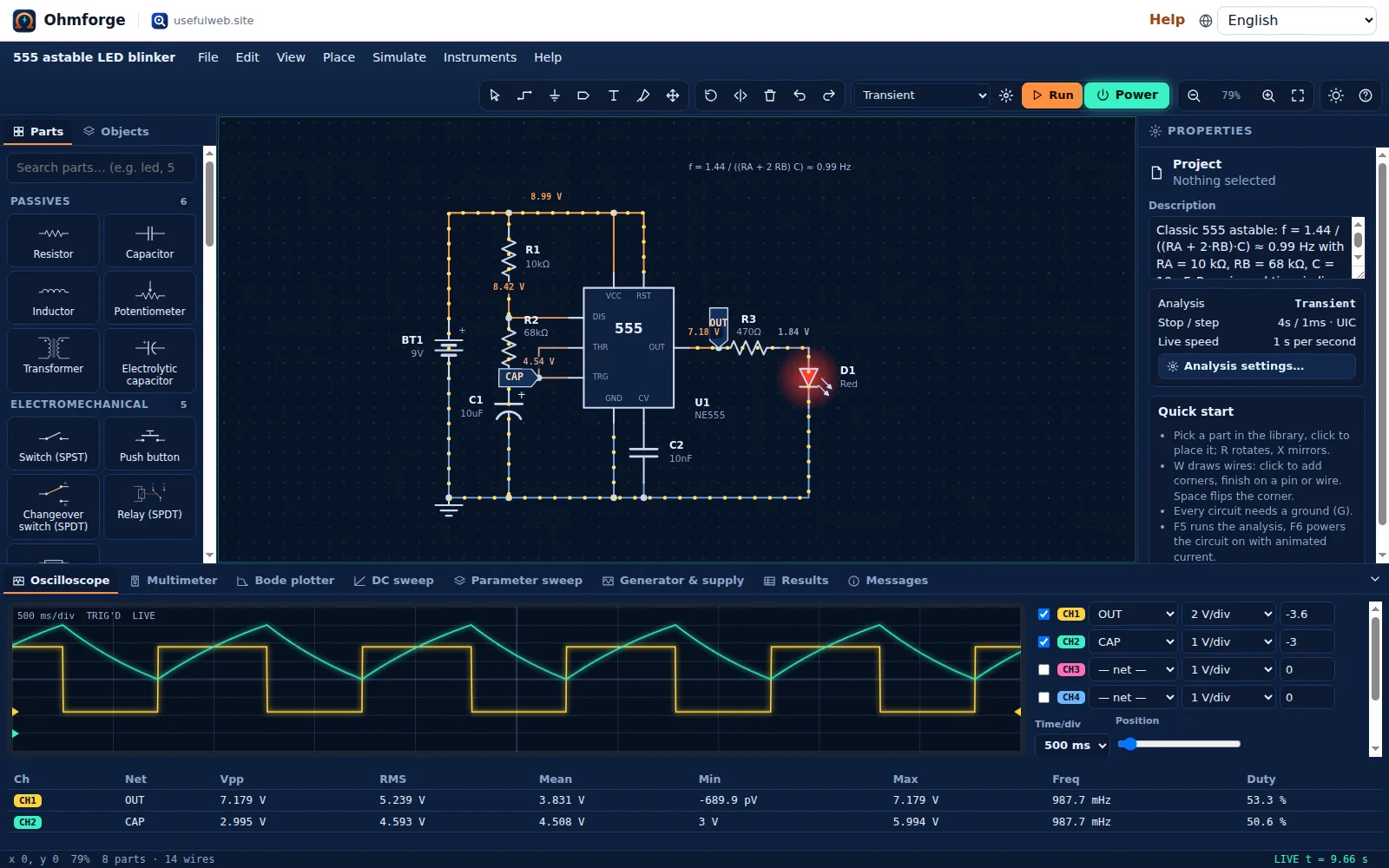Select the pan/move tool
The image size is (1389, 868).
pos(672,95)
